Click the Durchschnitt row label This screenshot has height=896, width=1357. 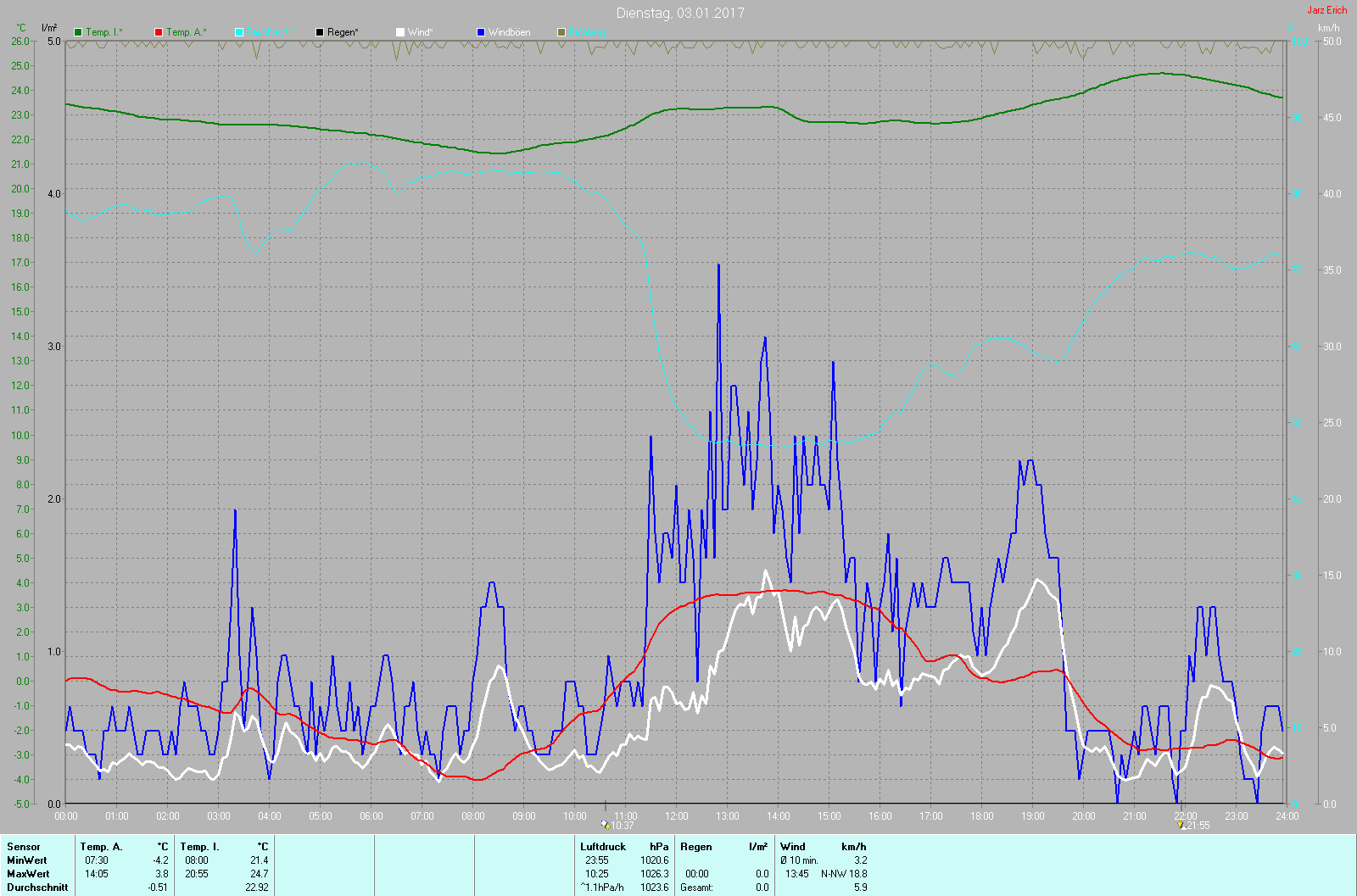click(37, 888)
